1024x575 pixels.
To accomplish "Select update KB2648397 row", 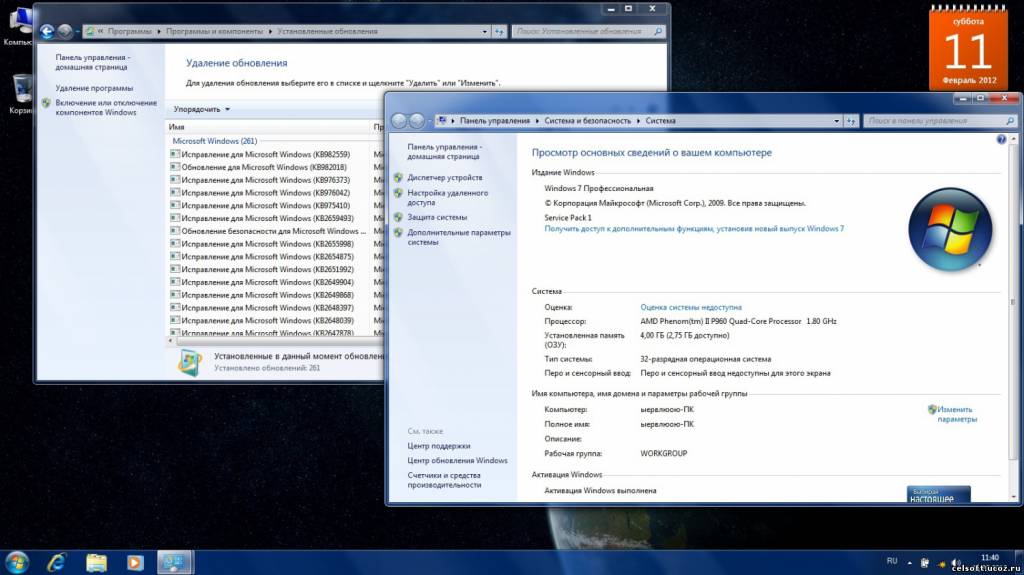I will [267, 308].
